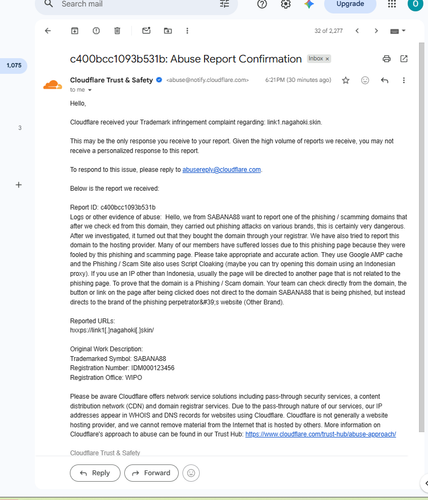Image resolution: width=428 pixels, height=500 pixels.
Task: Add an emoji reaction next to the Forward button
Action: (x=191, y=473)
